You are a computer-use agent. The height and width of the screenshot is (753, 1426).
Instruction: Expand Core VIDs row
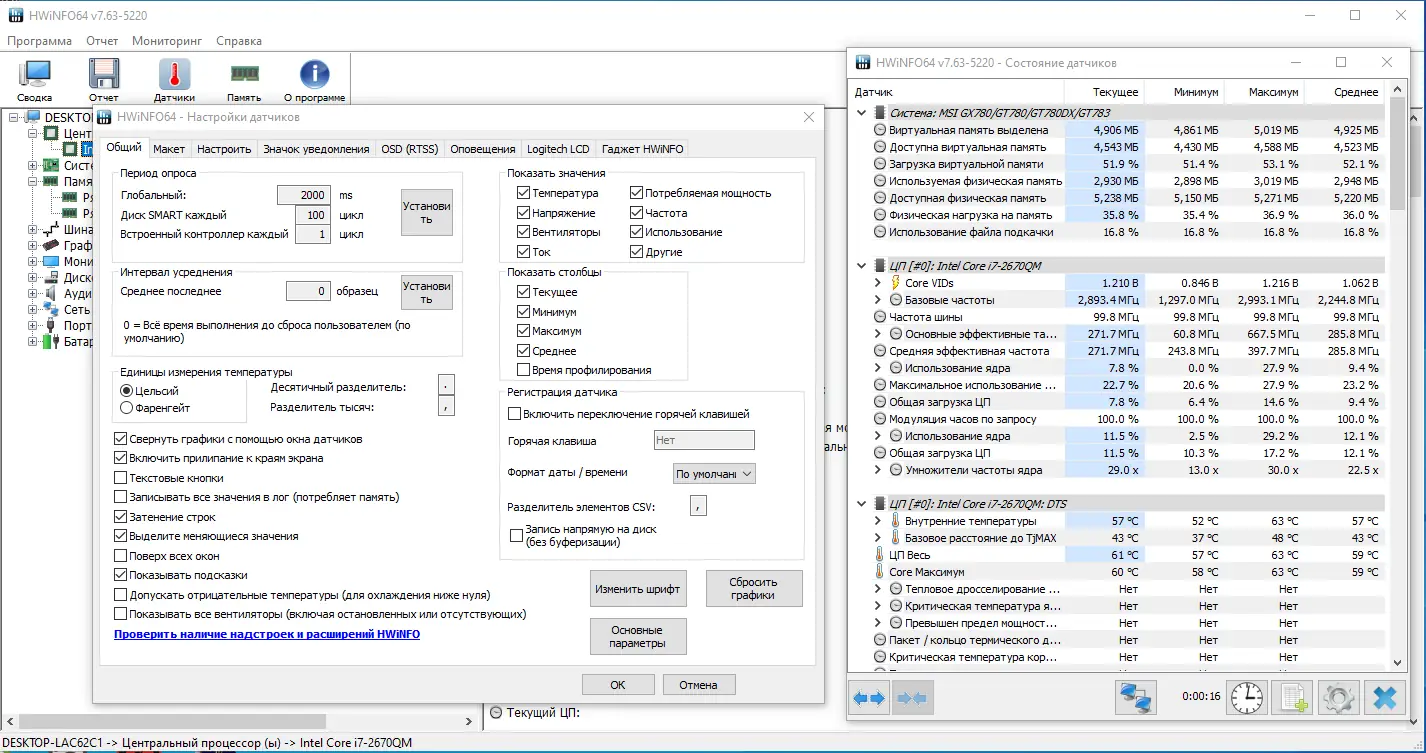(878, 283)
